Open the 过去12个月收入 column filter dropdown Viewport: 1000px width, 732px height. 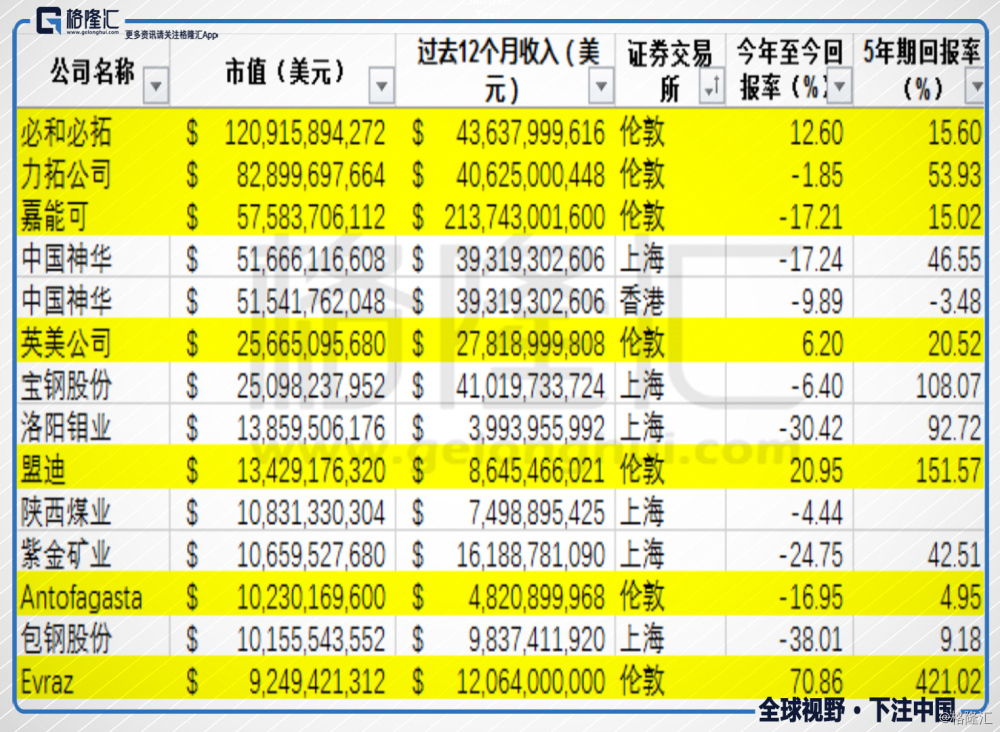[x=601, y=85]
